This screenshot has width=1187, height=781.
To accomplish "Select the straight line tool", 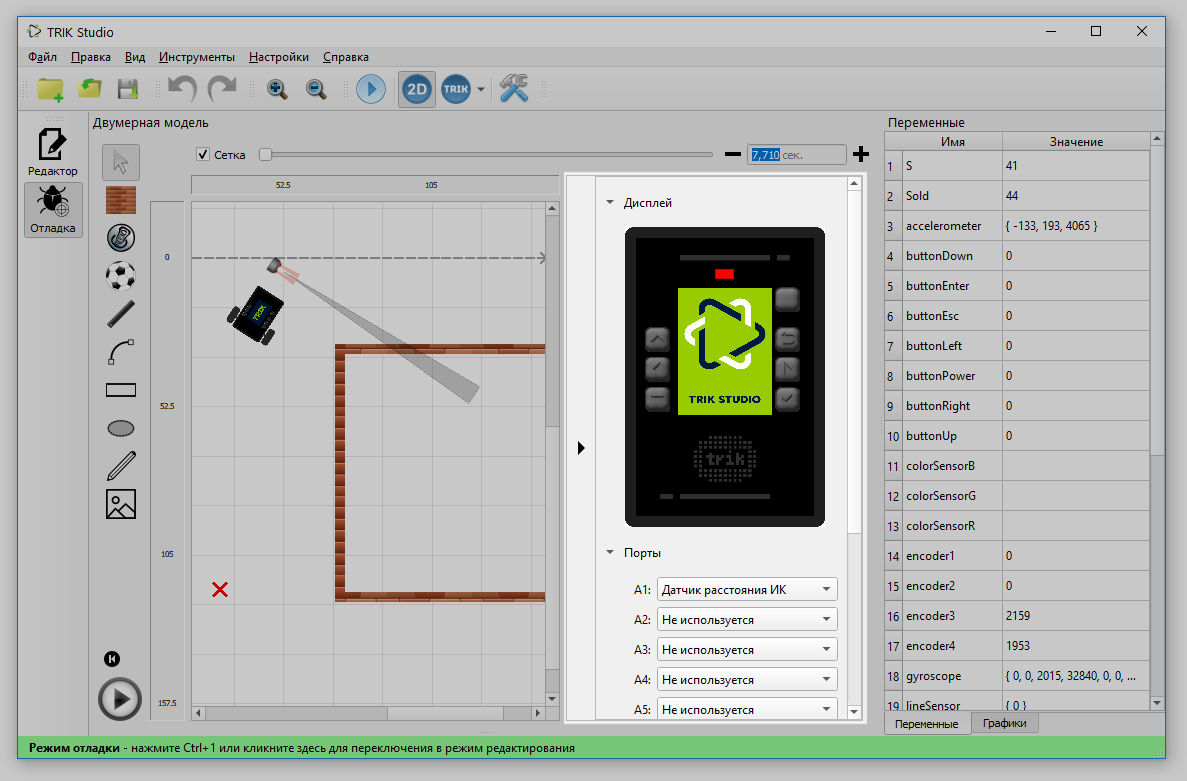I will coord(121,313).
